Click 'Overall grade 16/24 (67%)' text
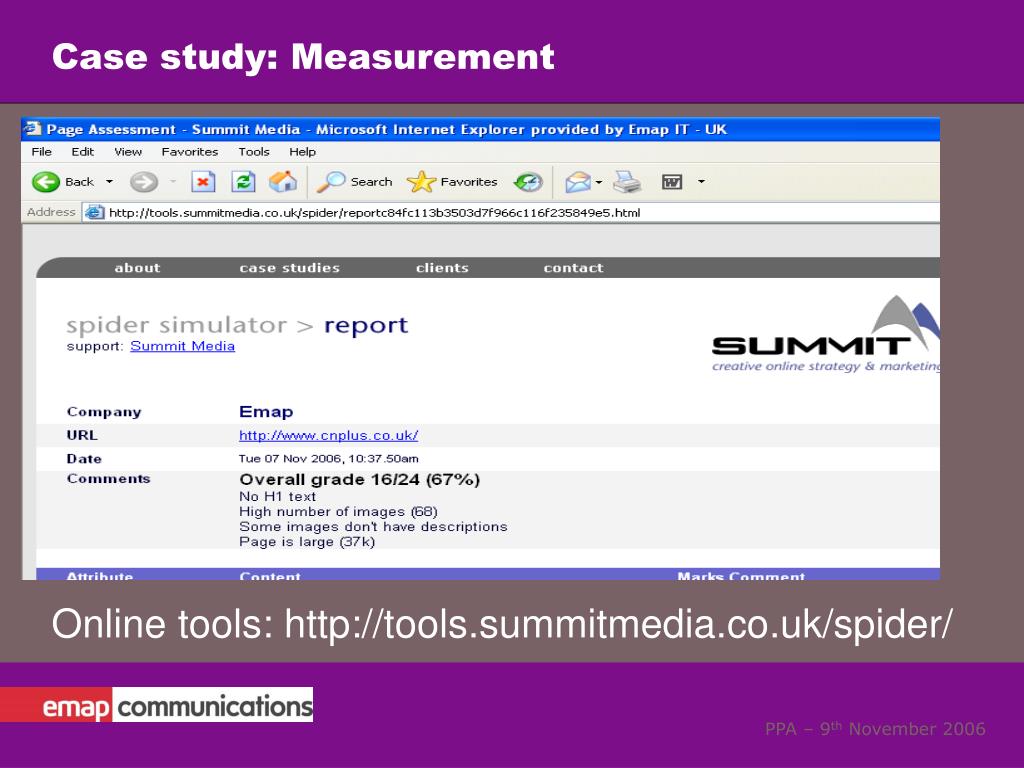Image resolution: width=1024 pixels, height=768 pixels. pos(360,479)
